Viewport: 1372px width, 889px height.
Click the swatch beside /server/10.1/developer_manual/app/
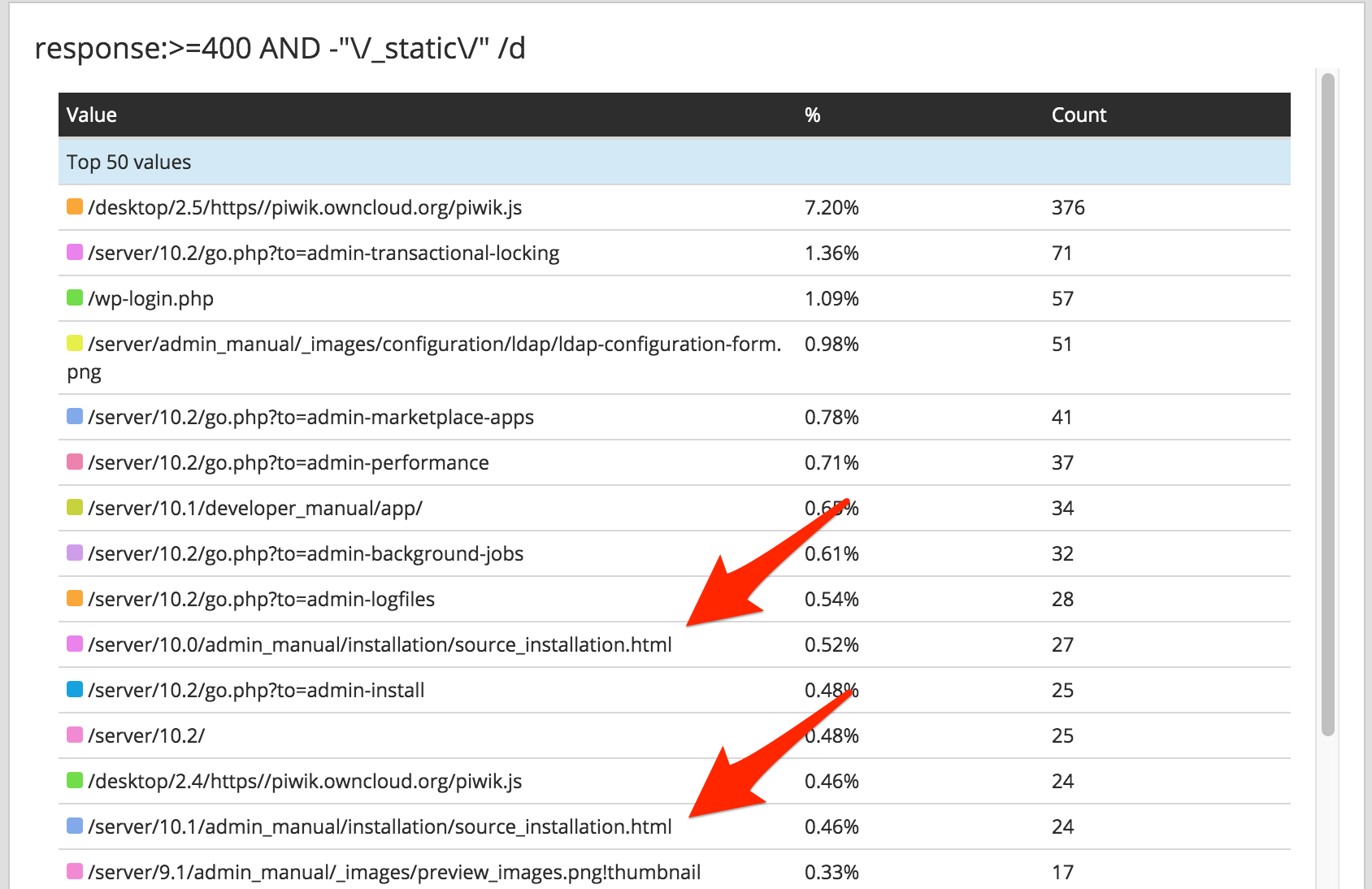[x=75, y=507]
